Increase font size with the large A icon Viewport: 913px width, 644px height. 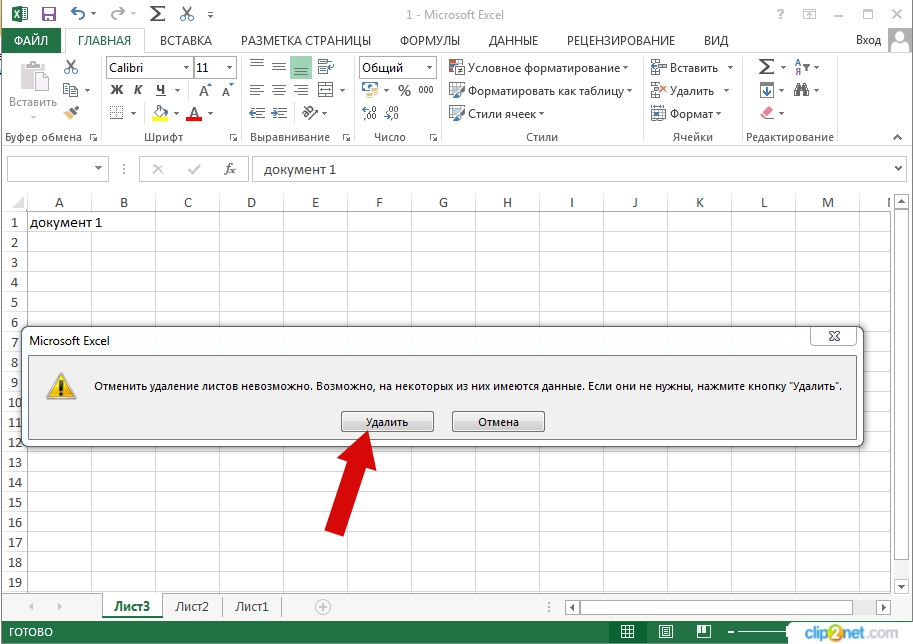click(x=204, y=90)
